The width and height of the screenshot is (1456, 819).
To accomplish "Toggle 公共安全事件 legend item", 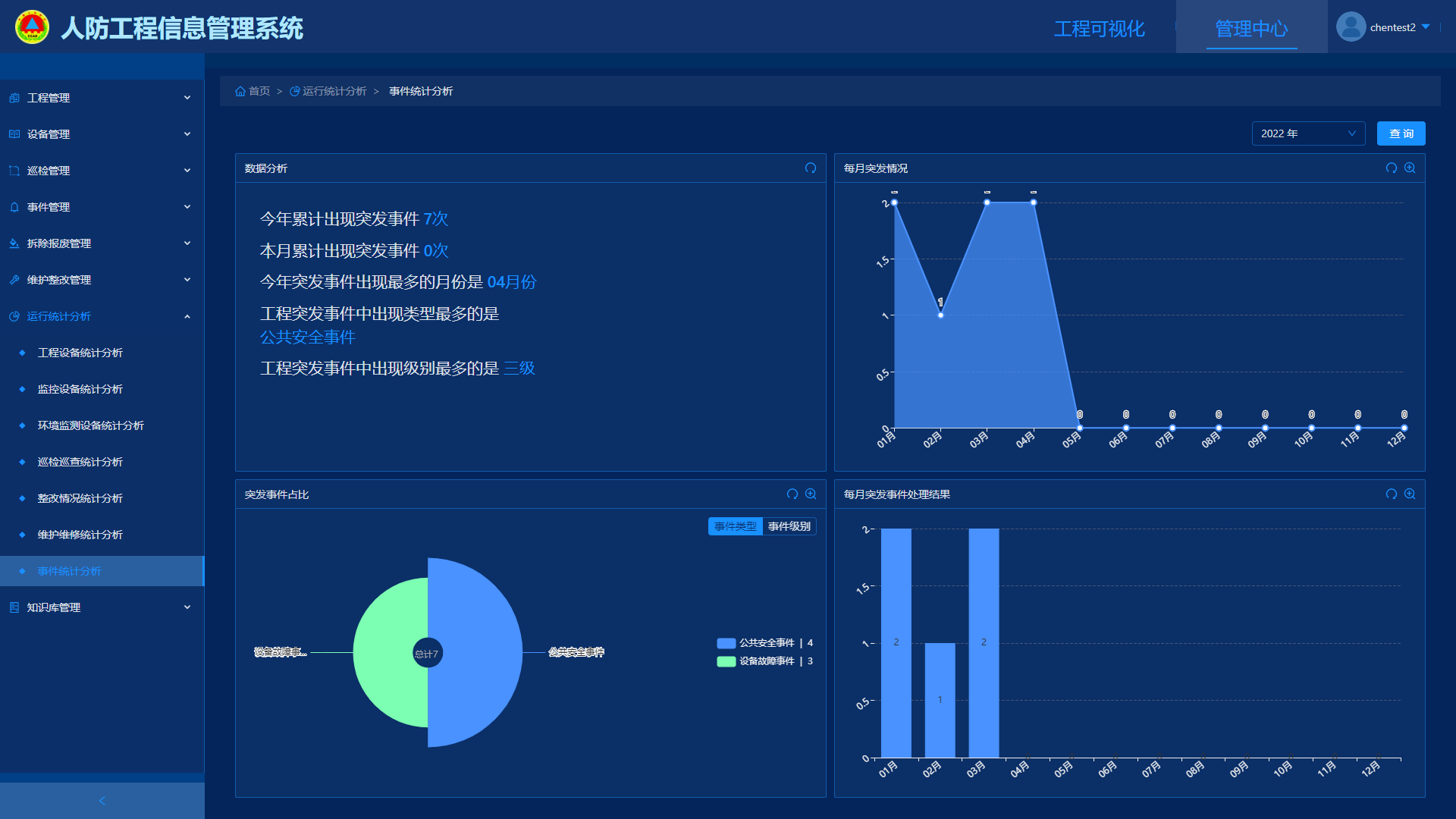I will (766, 643).
